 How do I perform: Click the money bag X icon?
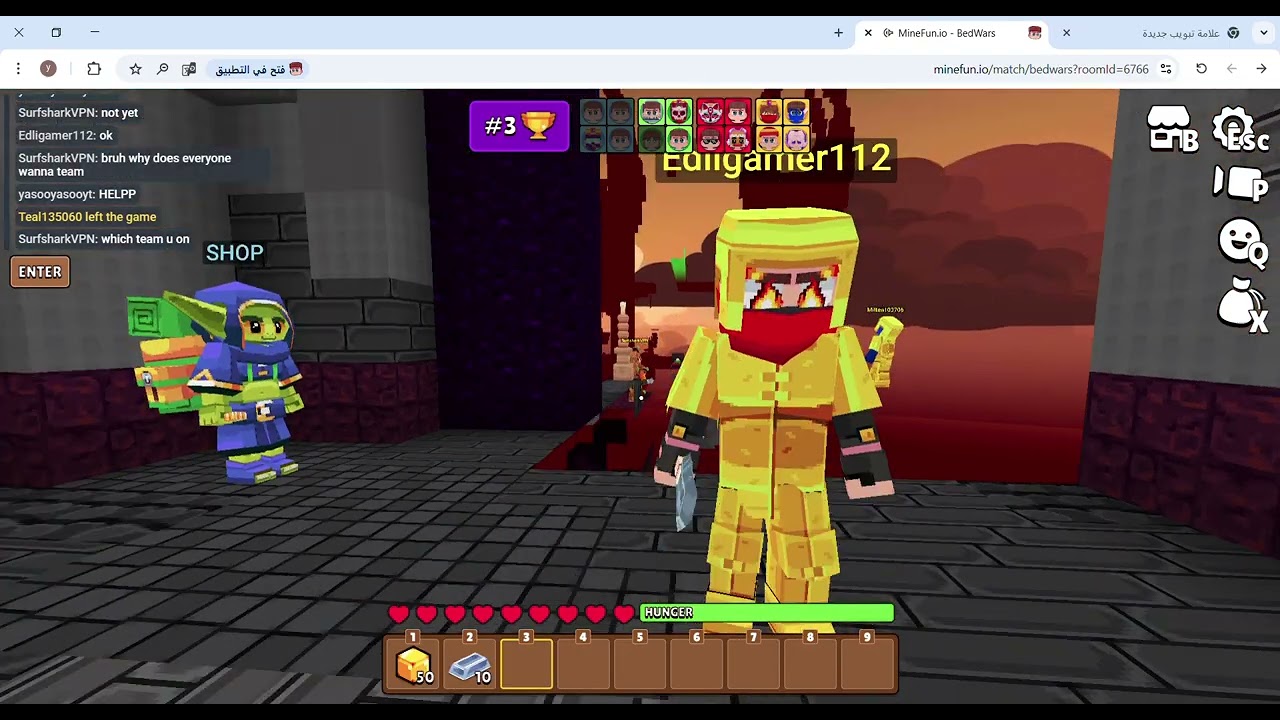click(x=1242, y=304)
